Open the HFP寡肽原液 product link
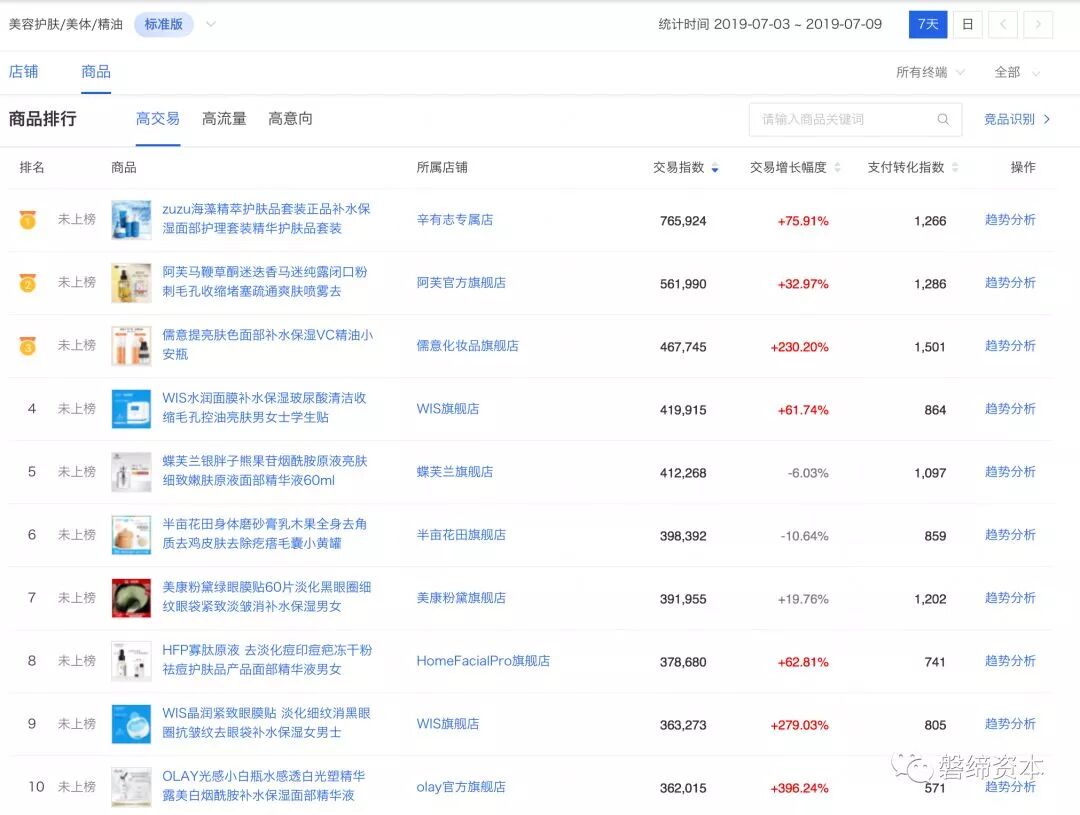The image size is (1080, 815). (x=267, y=660)
